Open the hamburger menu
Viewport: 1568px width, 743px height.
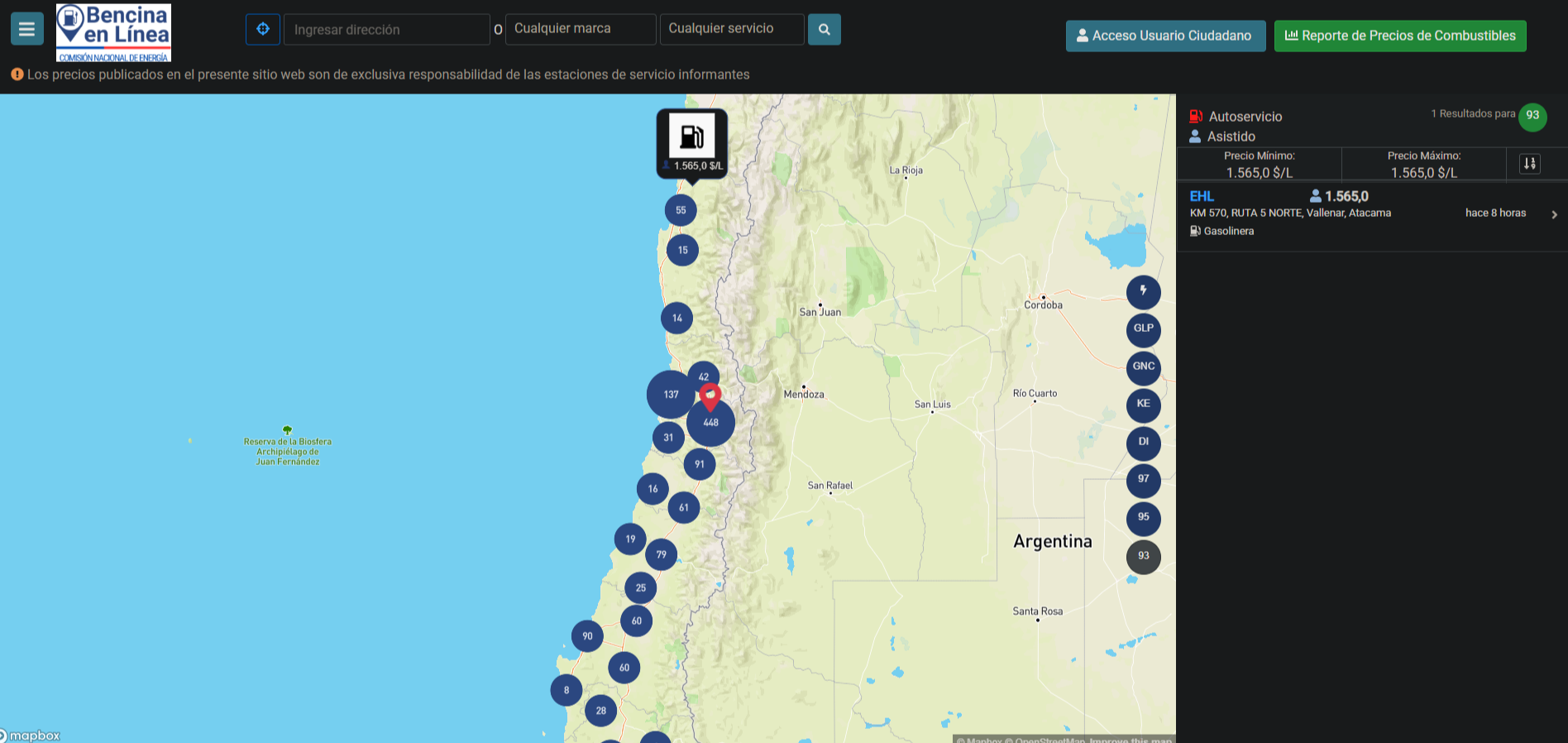(x=26, y=29)
